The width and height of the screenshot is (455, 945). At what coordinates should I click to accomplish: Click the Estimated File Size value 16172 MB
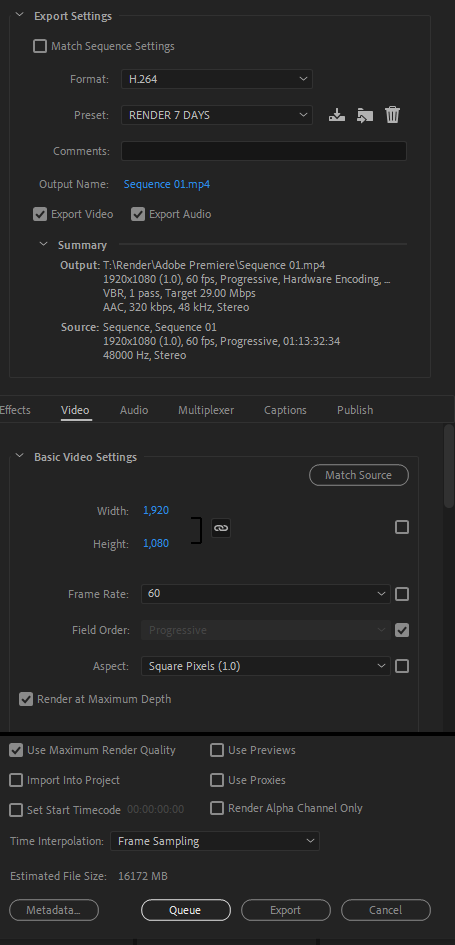tap(143, 876)
